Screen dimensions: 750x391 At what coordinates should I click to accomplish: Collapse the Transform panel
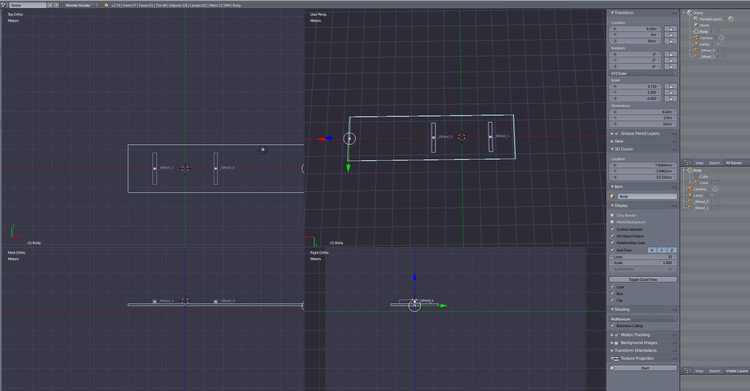click(x=612, y=13)
